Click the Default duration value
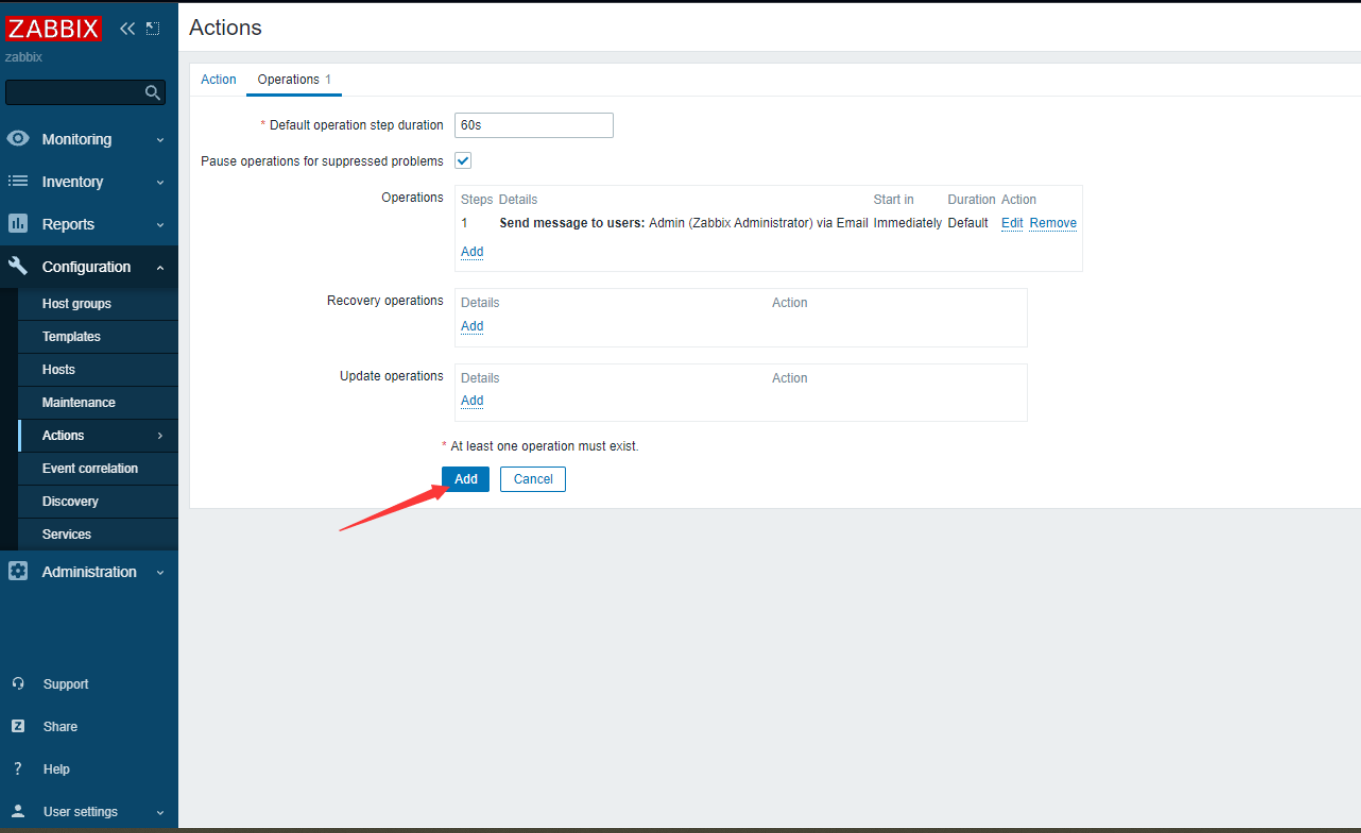The width and height of the screenshot is (1361, 833). point(968,223)
